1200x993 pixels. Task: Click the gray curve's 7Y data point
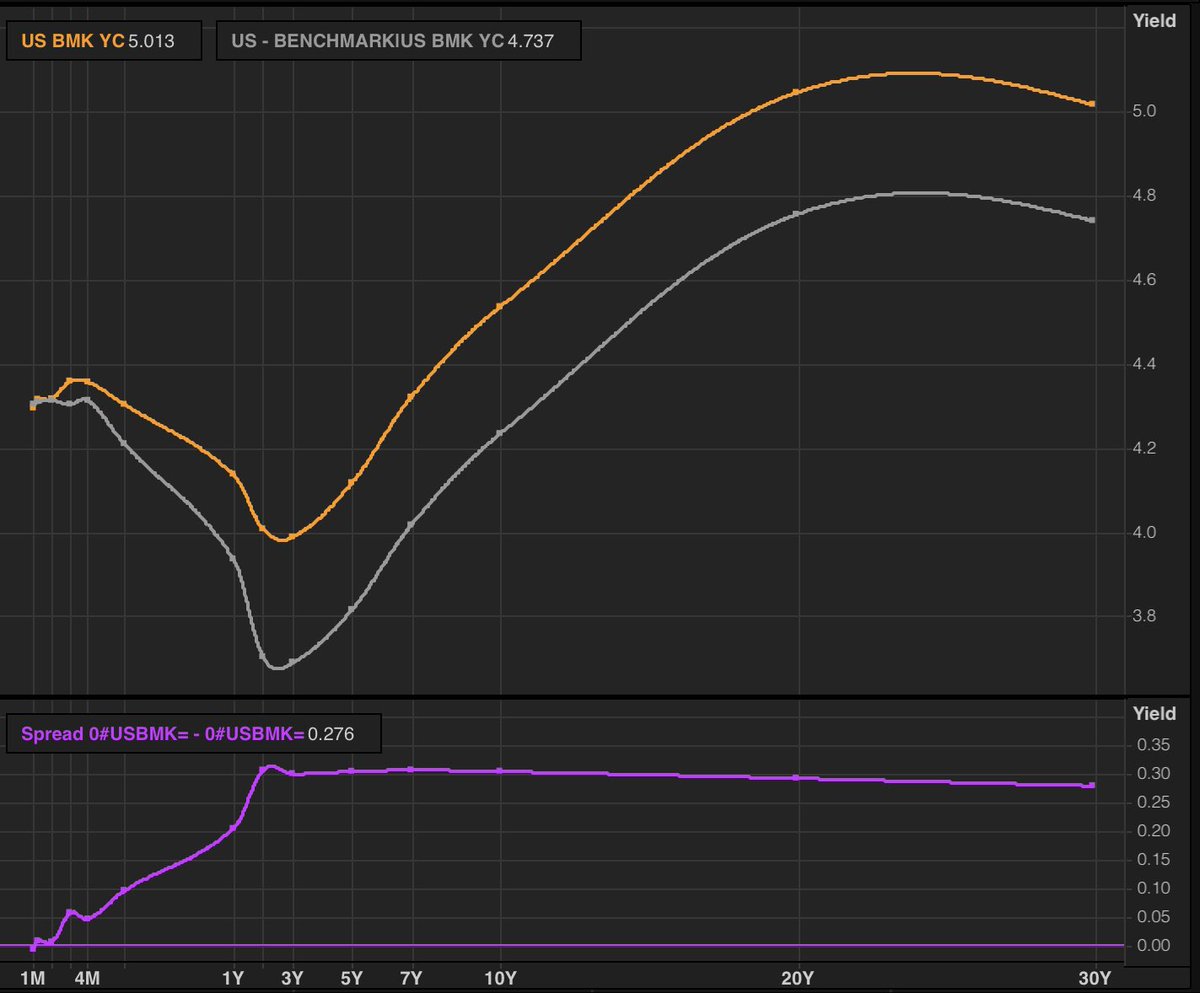point(410,524)
